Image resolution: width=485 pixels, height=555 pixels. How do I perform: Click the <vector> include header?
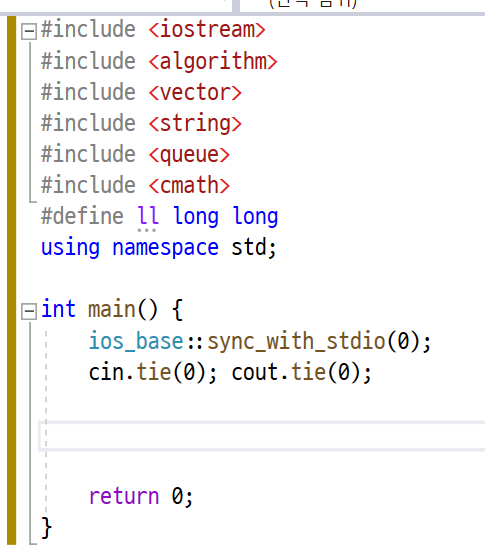click(195, 92)
